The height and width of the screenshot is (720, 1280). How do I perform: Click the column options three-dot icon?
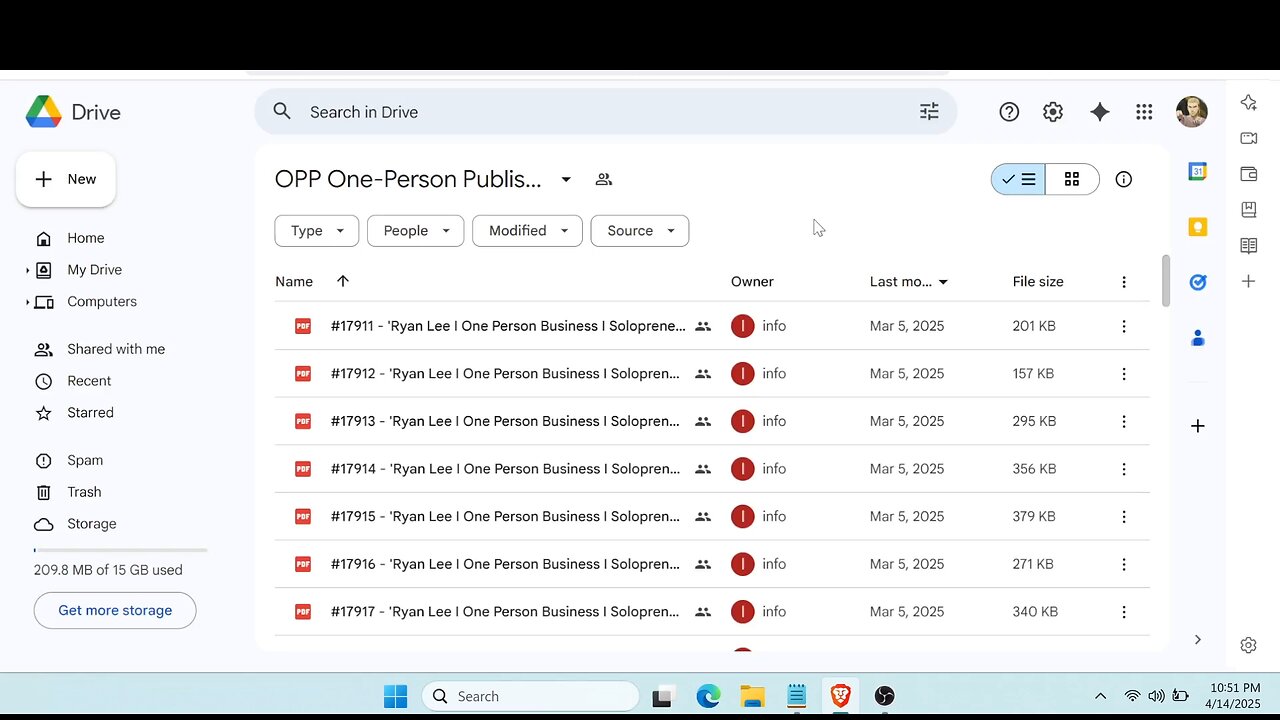coord(1124,282)
